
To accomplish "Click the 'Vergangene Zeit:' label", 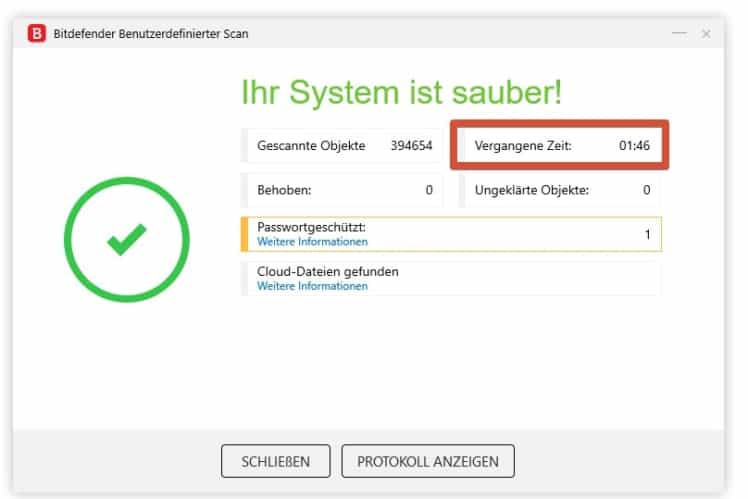I will (x=523, y=146).
